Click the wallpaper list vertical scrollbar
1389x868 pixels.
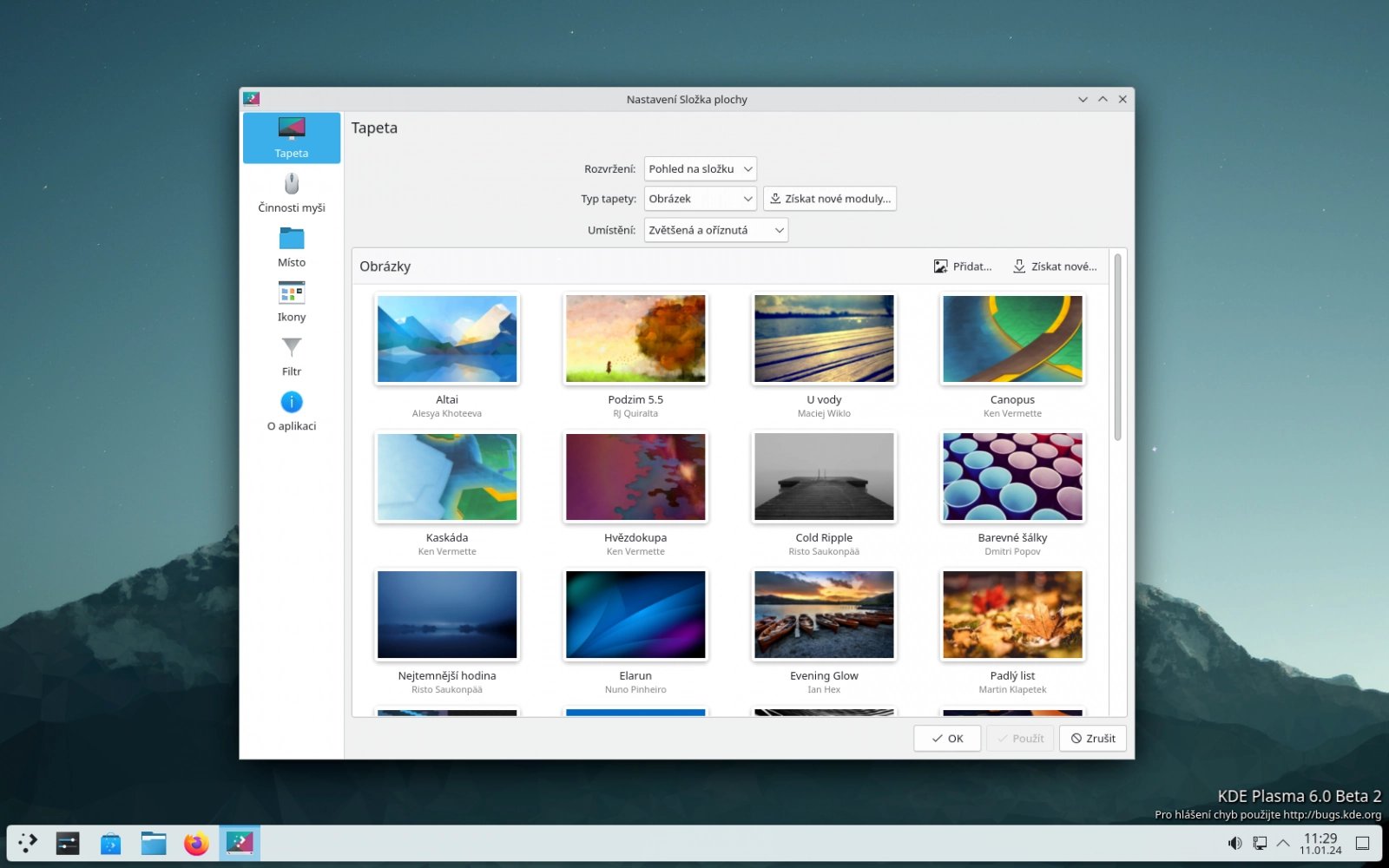[1117, 347]
